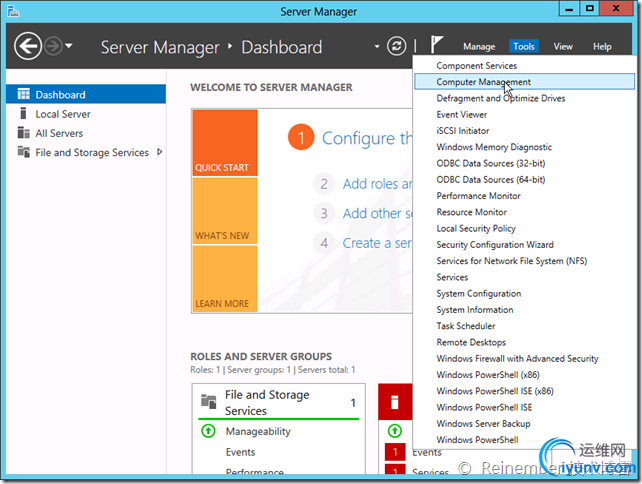Open the Help menu
Screen dimensions: 642x484
click(x=602, y=47)
